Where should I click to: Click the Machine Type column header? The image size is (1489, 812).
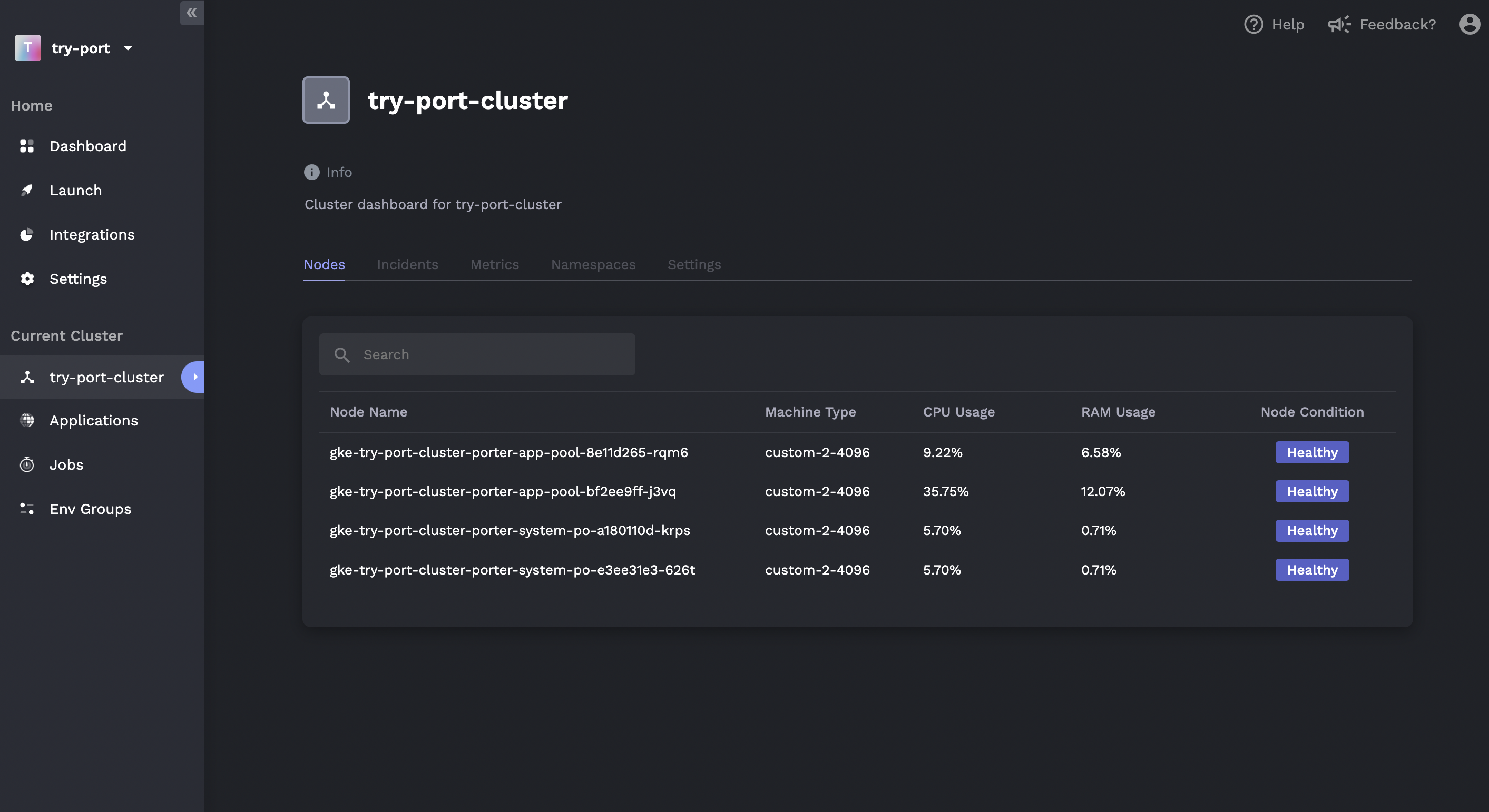pos(810,412)
